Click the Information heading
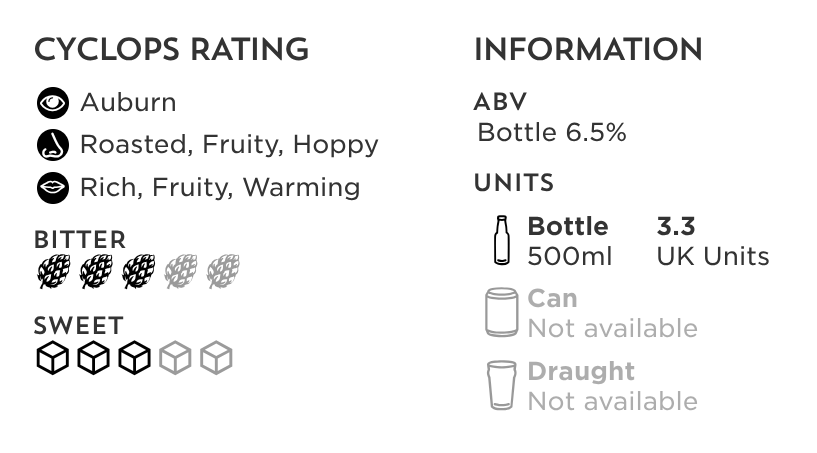The height and width of the screenshot is (453, 817). (x=588, y=50)
